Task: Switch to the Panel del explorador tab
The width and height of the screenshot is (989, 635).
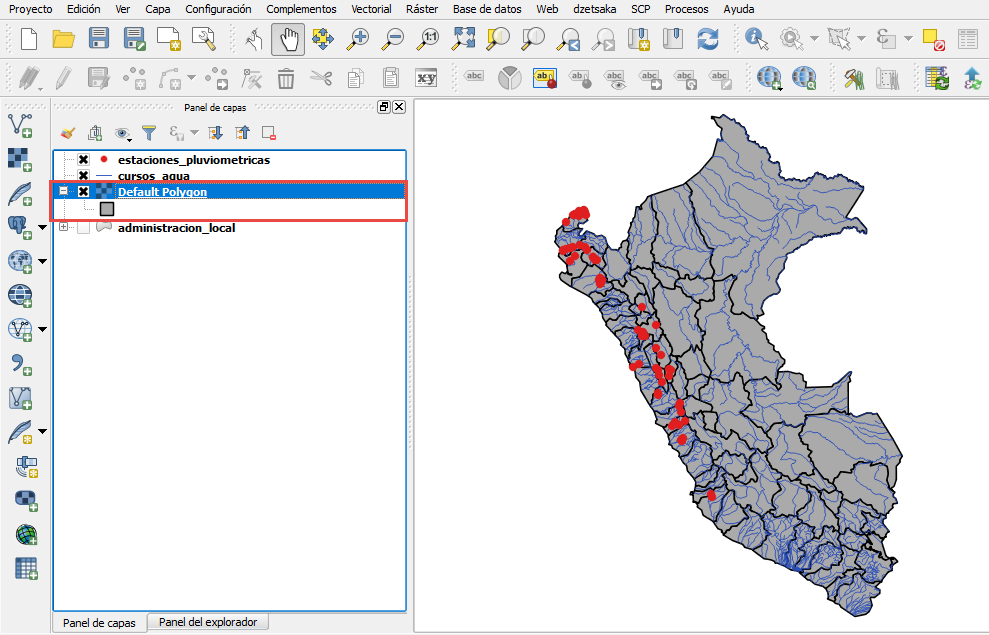Action: pos(207,621)
